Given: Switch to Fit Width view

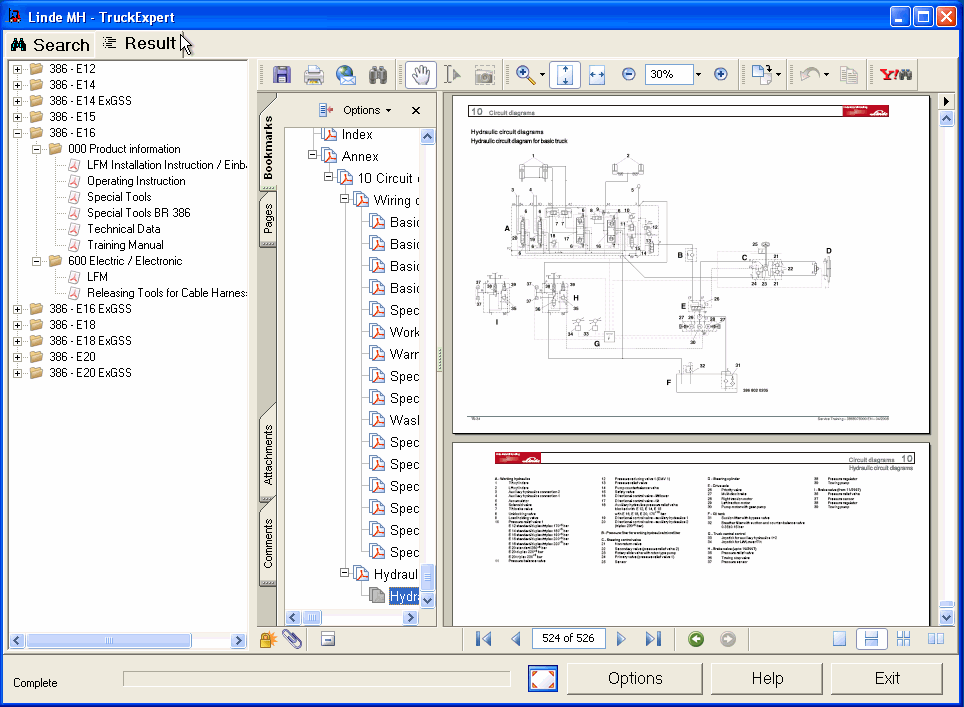Looking at the screenshot, I should [597, 75].
